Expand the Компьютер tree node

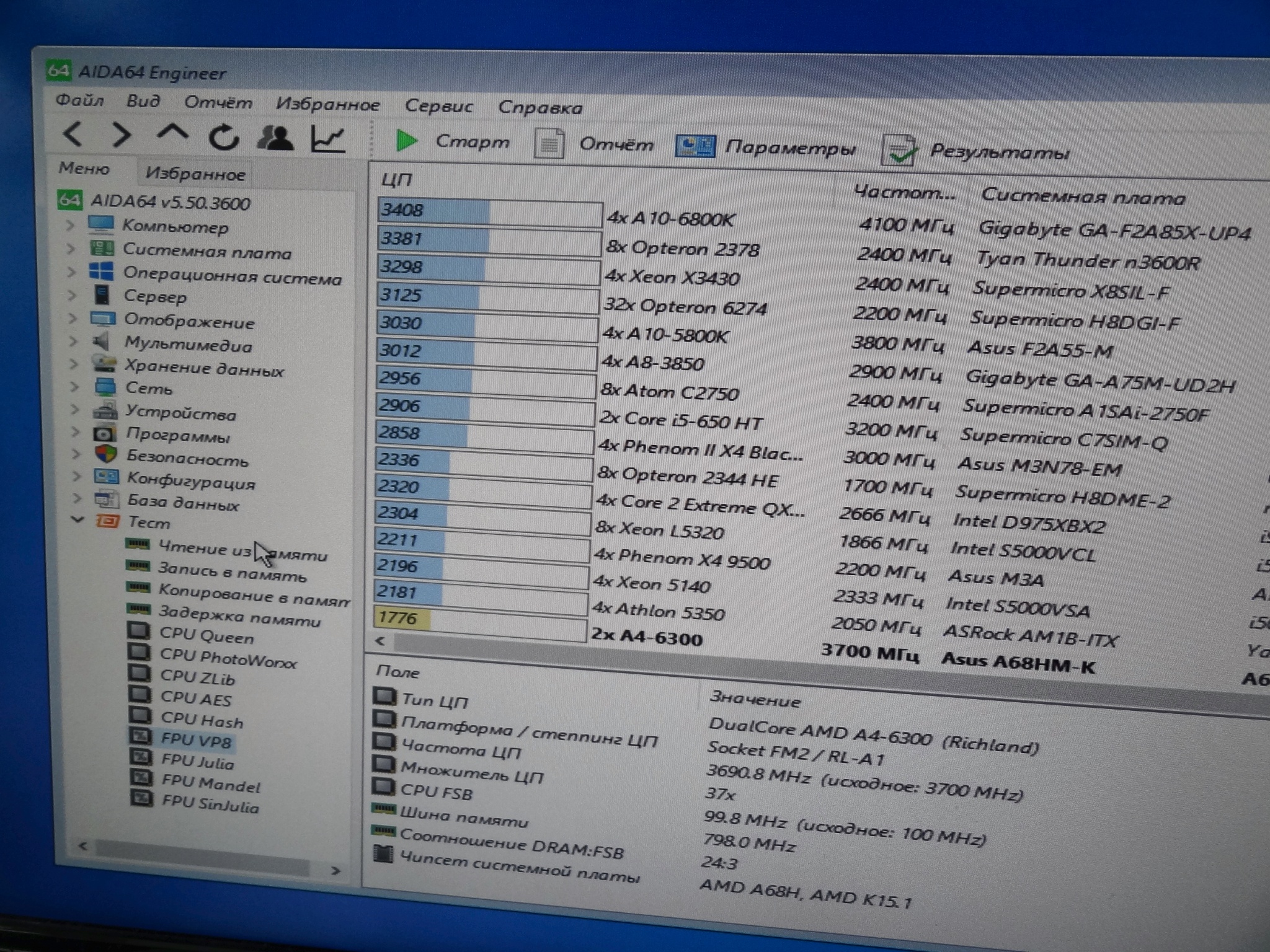point(70,225)
